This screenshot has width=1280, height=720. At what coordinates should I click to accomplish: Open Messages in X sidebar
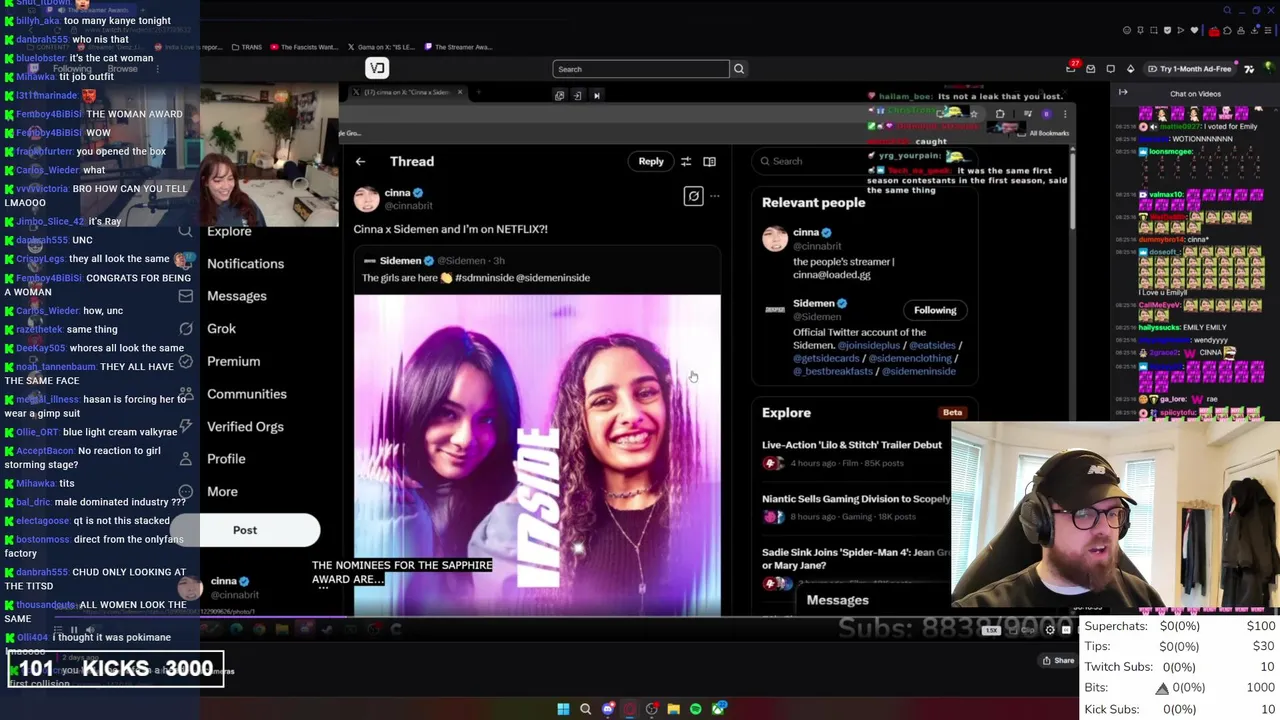pyautogui.click(x=237, y=296)
